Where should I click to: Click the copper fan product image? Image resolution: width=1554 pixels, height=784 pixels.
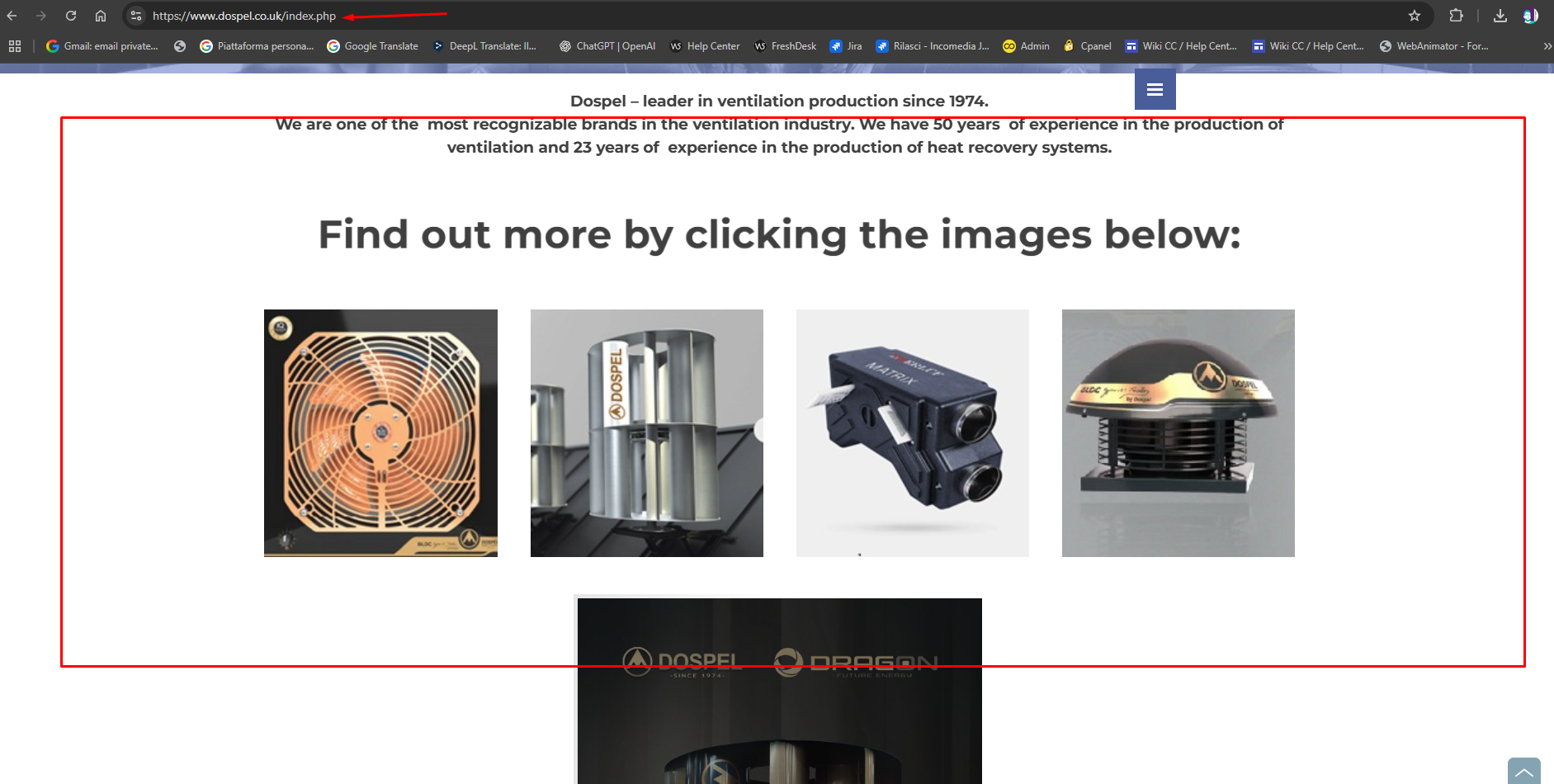380,433
